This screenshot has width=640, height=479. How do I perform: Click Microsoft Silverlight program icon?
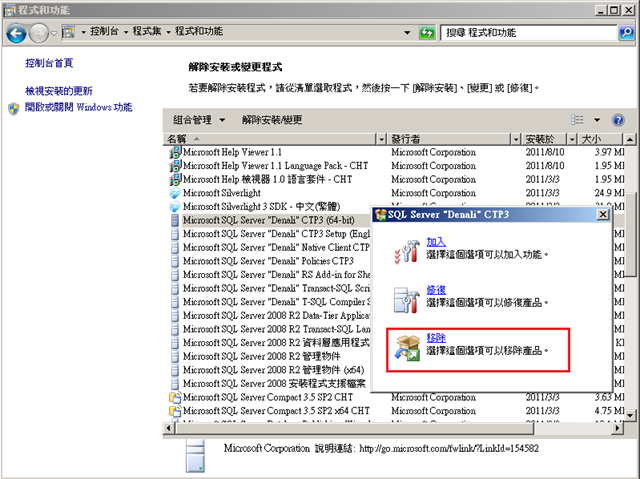tap(175, 193)
